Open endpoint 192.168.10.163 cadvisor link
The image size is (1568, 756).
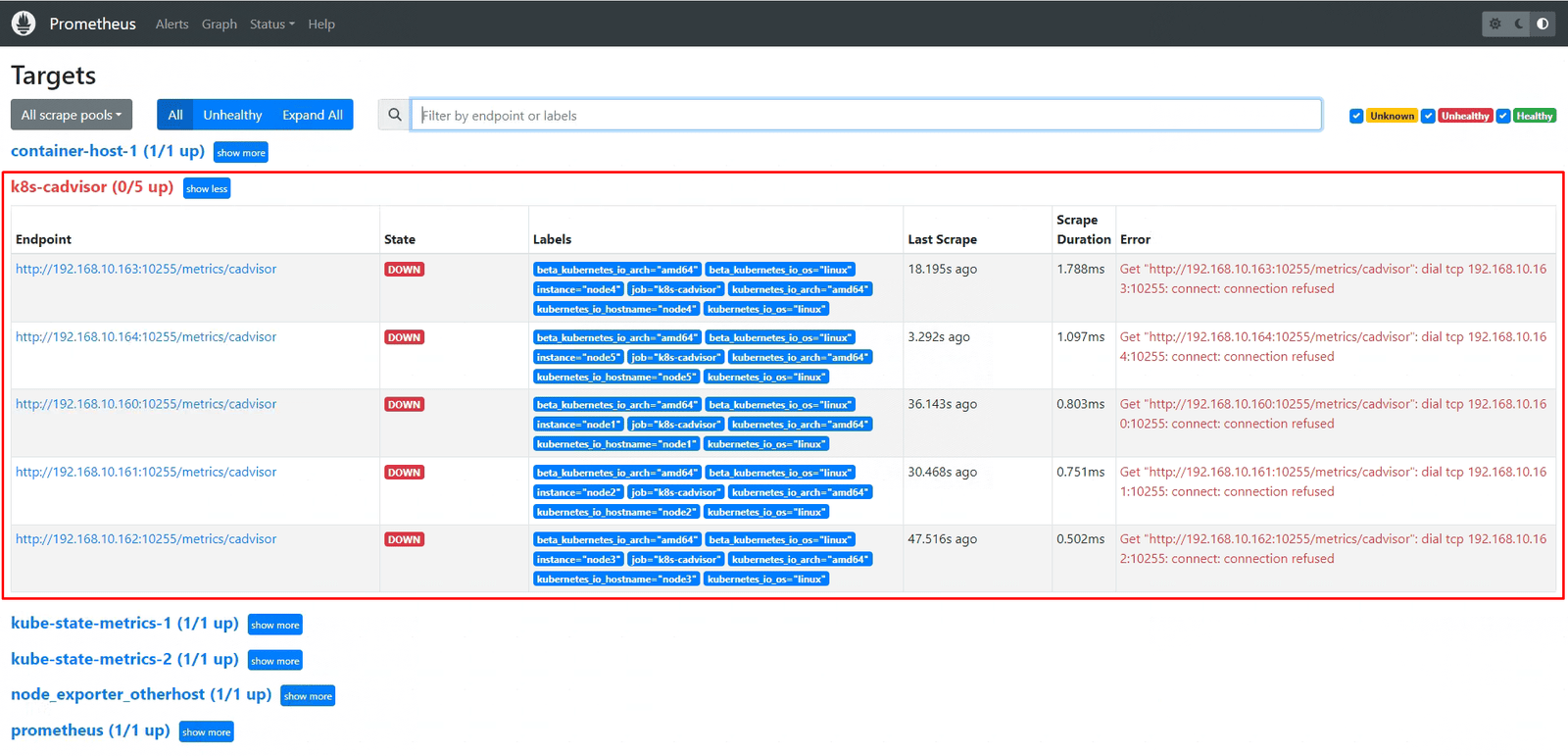(146, 269)
